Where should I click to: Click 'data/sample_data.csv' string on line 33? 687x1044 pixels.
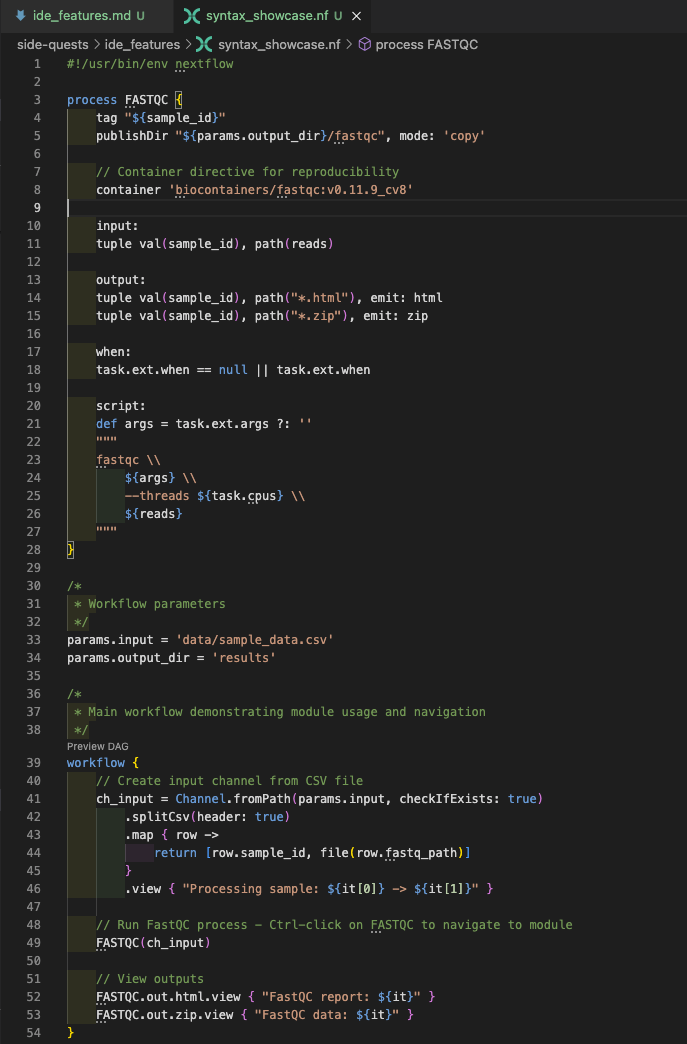[x=254, y=640]
